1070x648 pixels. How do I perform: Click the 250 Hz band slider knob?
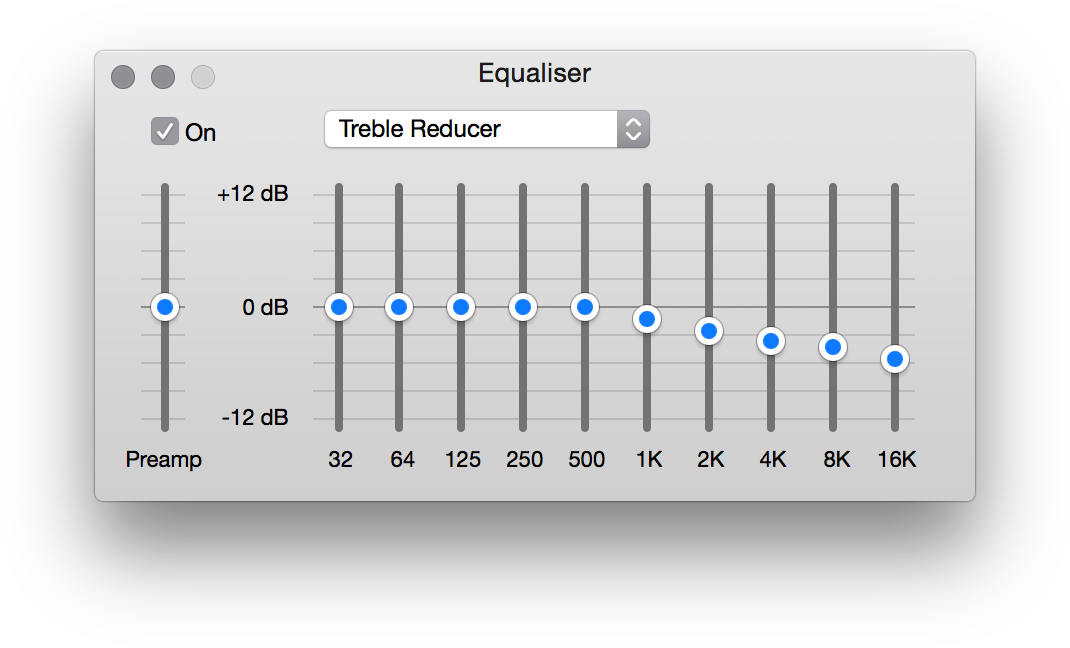pos(523,307)
